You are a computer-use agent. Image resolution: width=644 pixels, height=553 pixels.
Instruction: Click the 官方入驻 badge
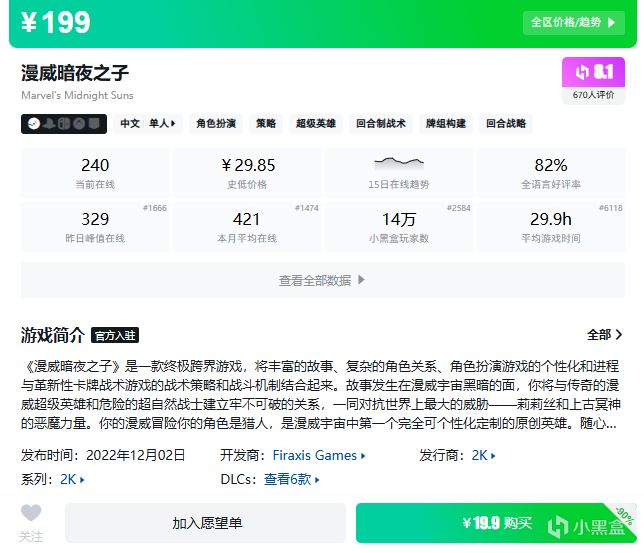(x=115, y=335)
